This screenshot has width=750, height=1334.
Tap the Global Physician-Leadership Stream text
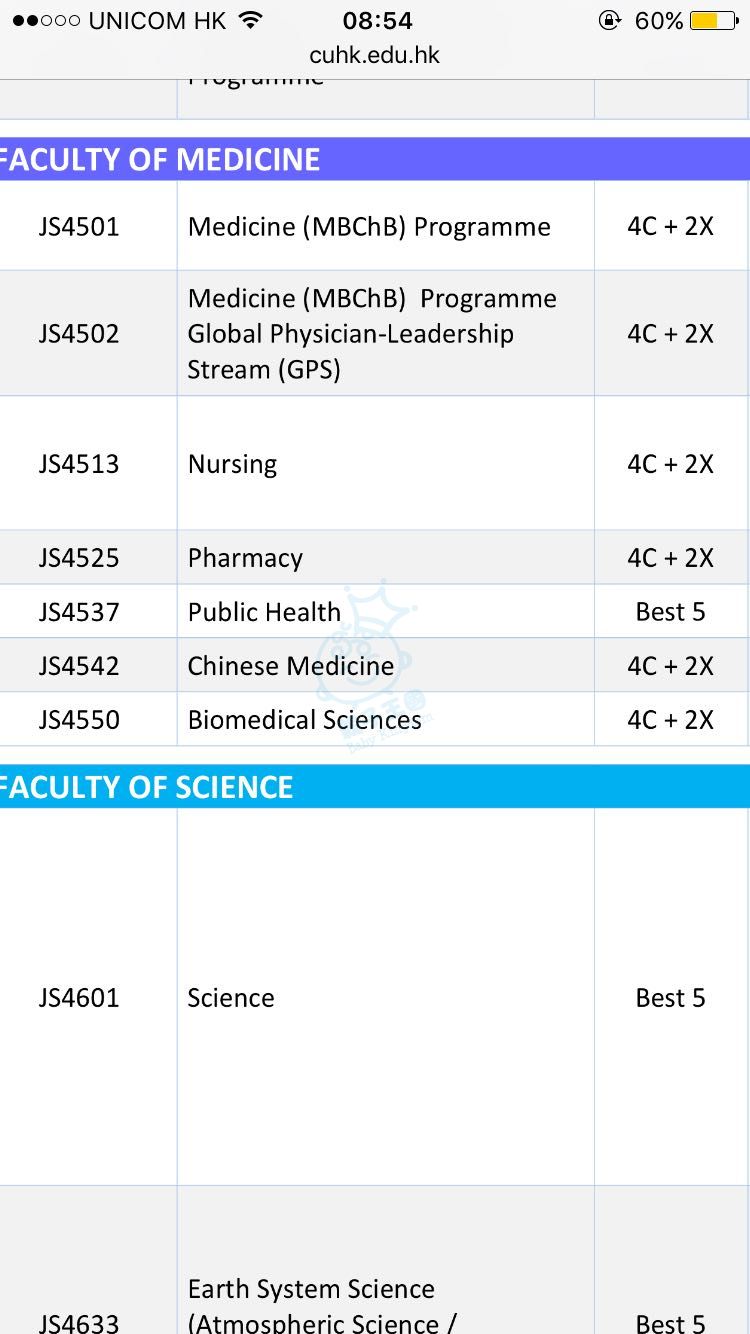(350, 335)
